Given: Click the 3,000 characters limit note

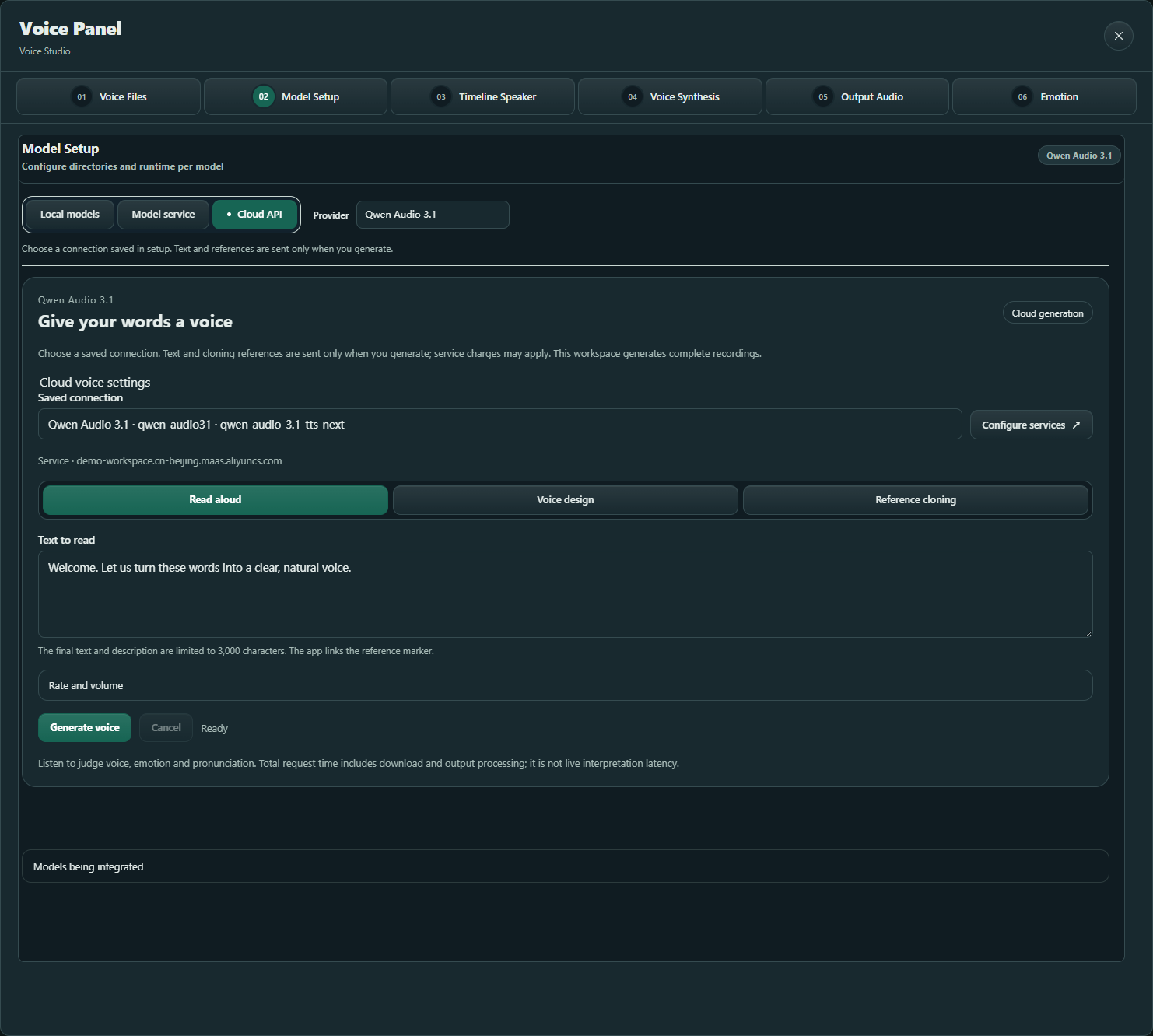Looking at the screenshot, I should [236, 651].
